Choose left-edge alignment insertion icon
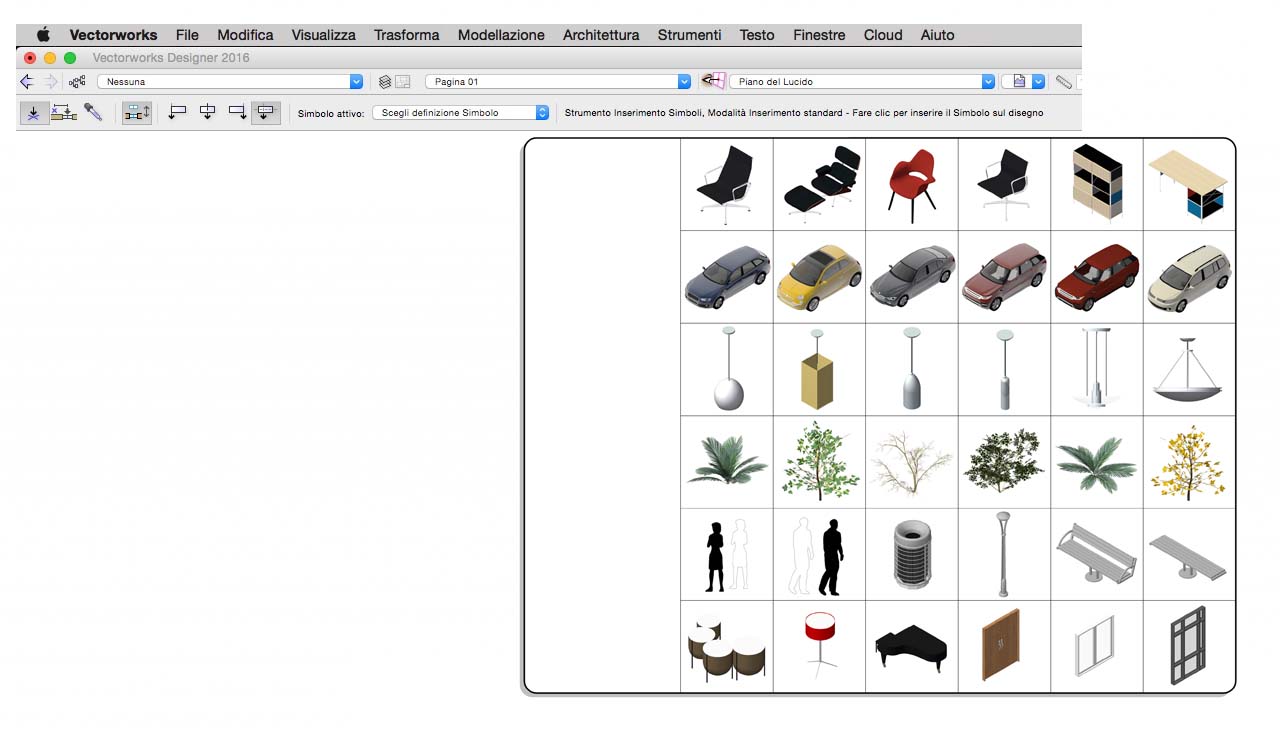1280x735 pixels. coord(177,113)
